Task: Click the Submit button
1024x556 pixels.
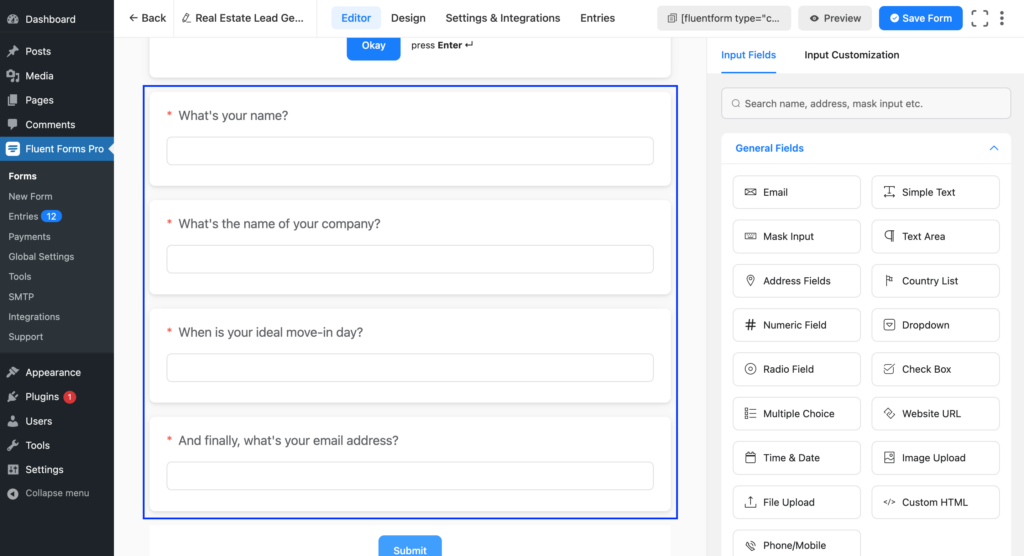Action: coord(410,548)
